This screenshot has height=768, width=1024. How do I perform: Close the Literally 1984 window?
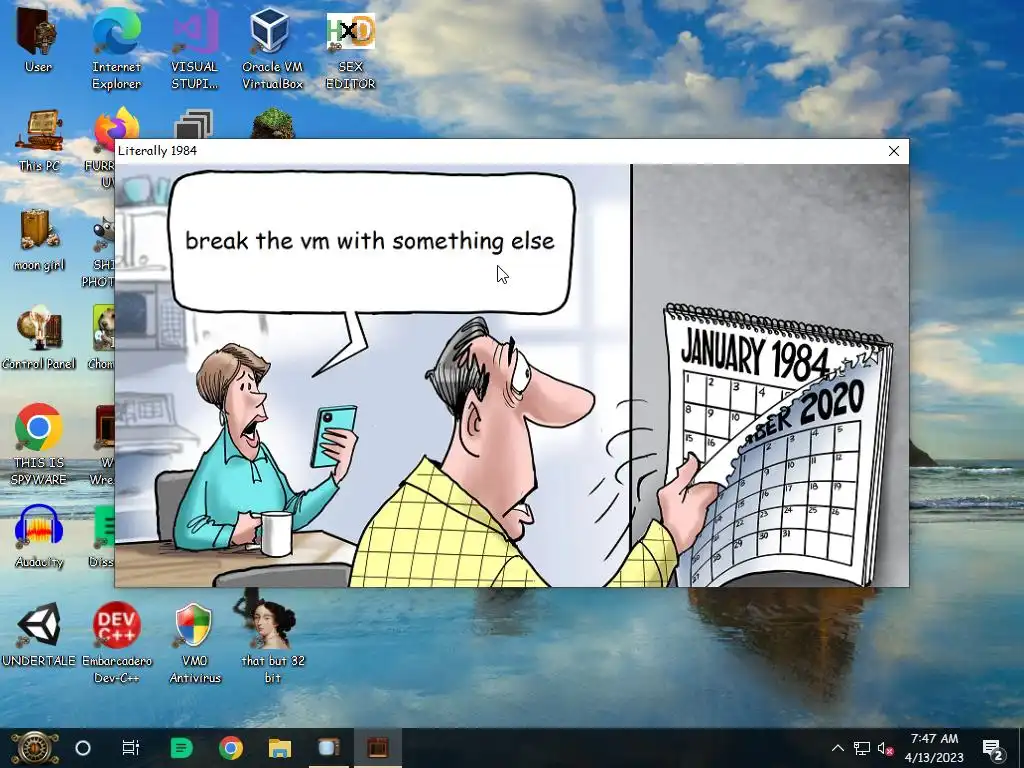coord(894,151)
